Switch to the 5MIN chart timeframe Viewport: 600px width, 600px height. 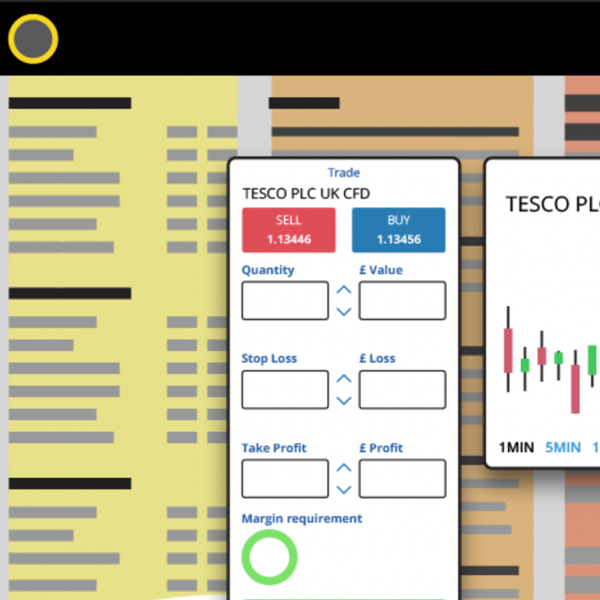coord(562,447)
